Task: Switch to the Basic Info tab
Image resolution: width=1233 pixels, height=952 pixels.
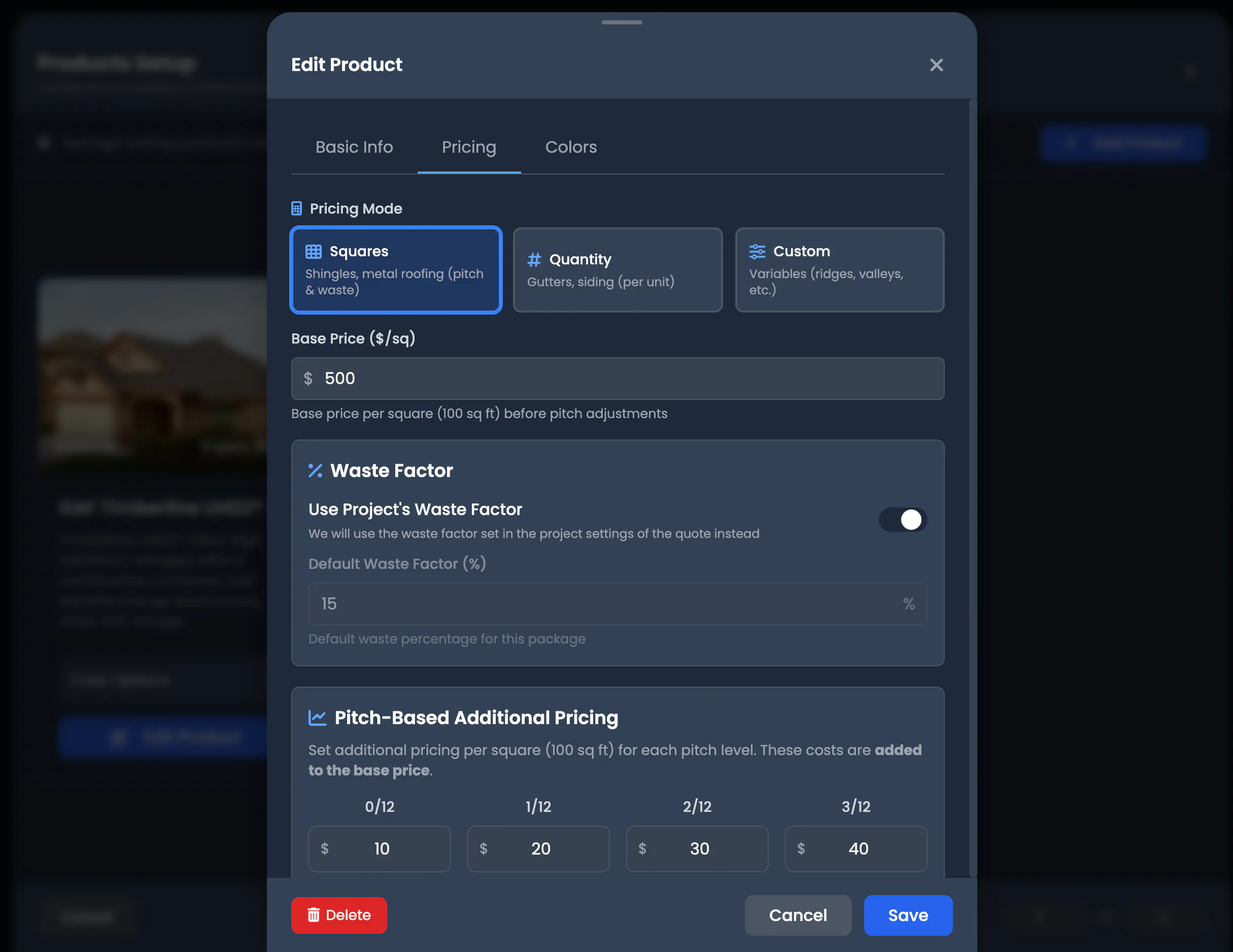Action: pyautogui.click(x=354, y=147)
